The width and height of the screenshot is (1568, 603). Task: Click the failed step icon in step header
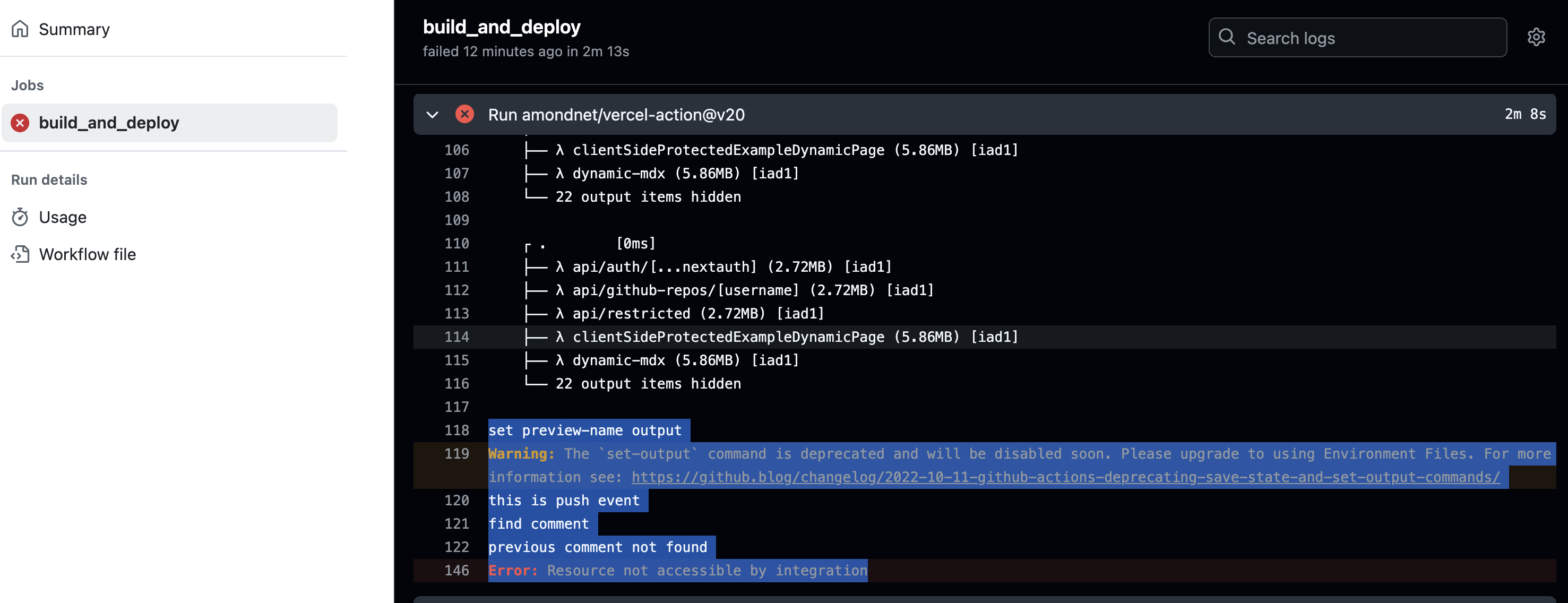(x=465, y=114)
